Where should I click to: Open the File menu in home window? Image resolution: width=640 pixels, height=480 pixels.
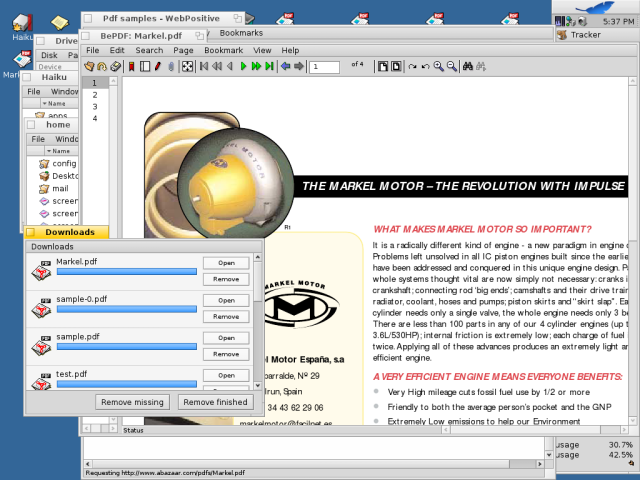coord(38,139)
